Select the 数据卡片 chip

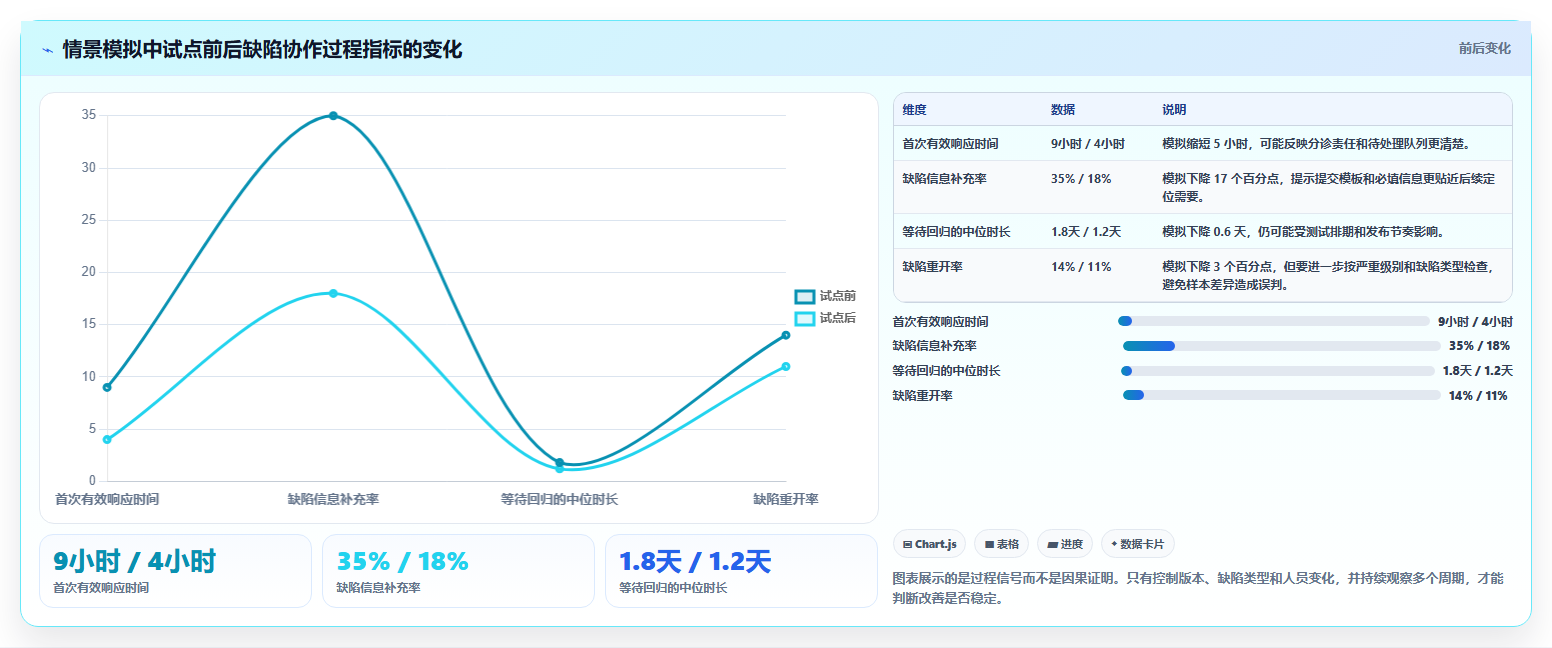(x=1137, y=544)
